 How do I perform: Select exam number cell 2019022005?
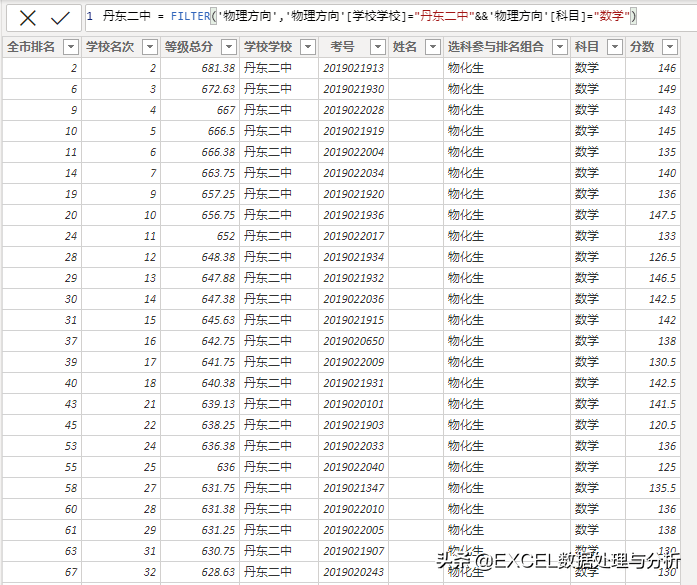[x=353, y=530]
